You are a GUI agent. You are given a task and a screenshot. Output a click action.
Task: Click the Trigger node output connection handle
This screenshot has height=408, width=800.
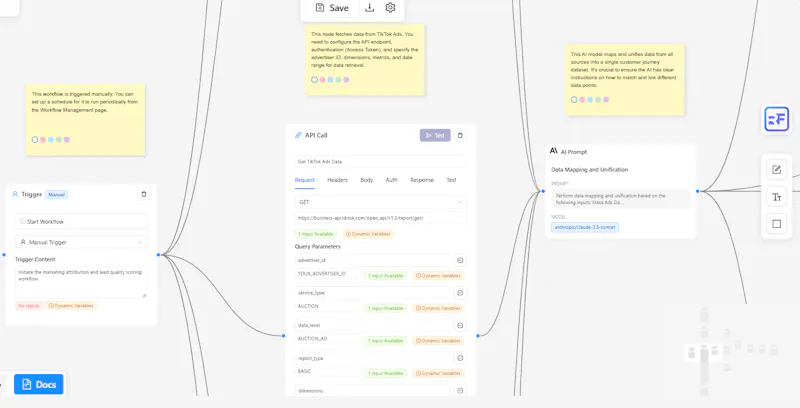159,254
